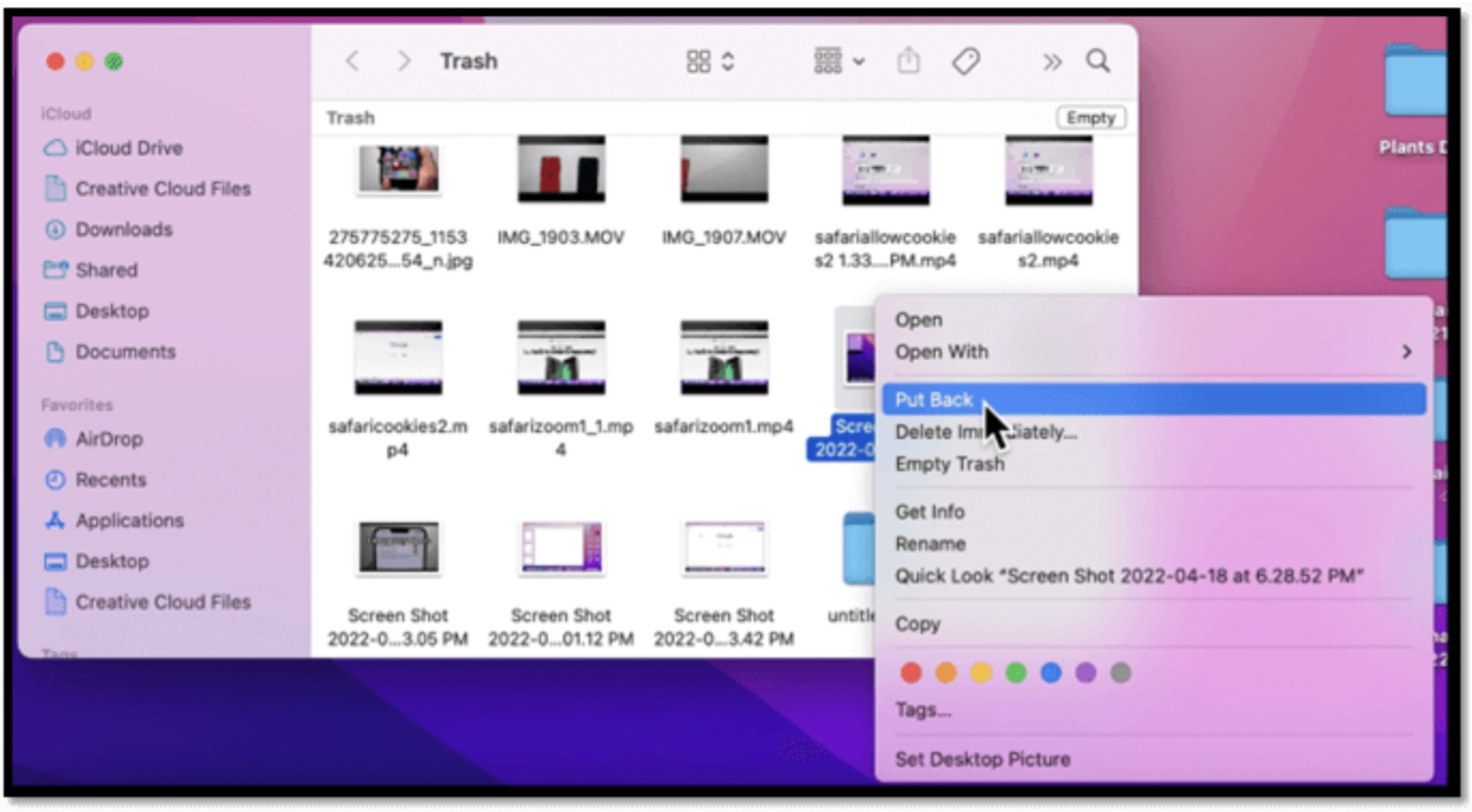The width and height of the screenshot is (1472, 812).
Task: Select the safarizoom1_1.mp4 file
Action: [561, 390]
